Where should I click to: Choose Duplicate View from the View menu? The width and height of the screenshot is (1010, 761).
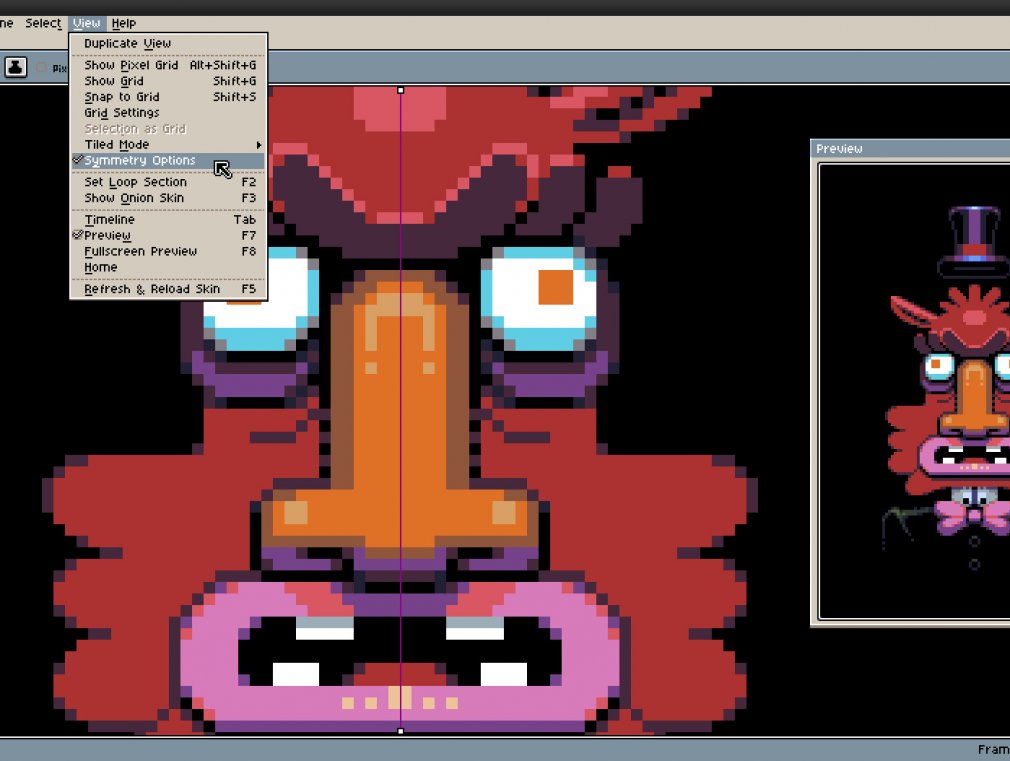[x=168, y=43]
